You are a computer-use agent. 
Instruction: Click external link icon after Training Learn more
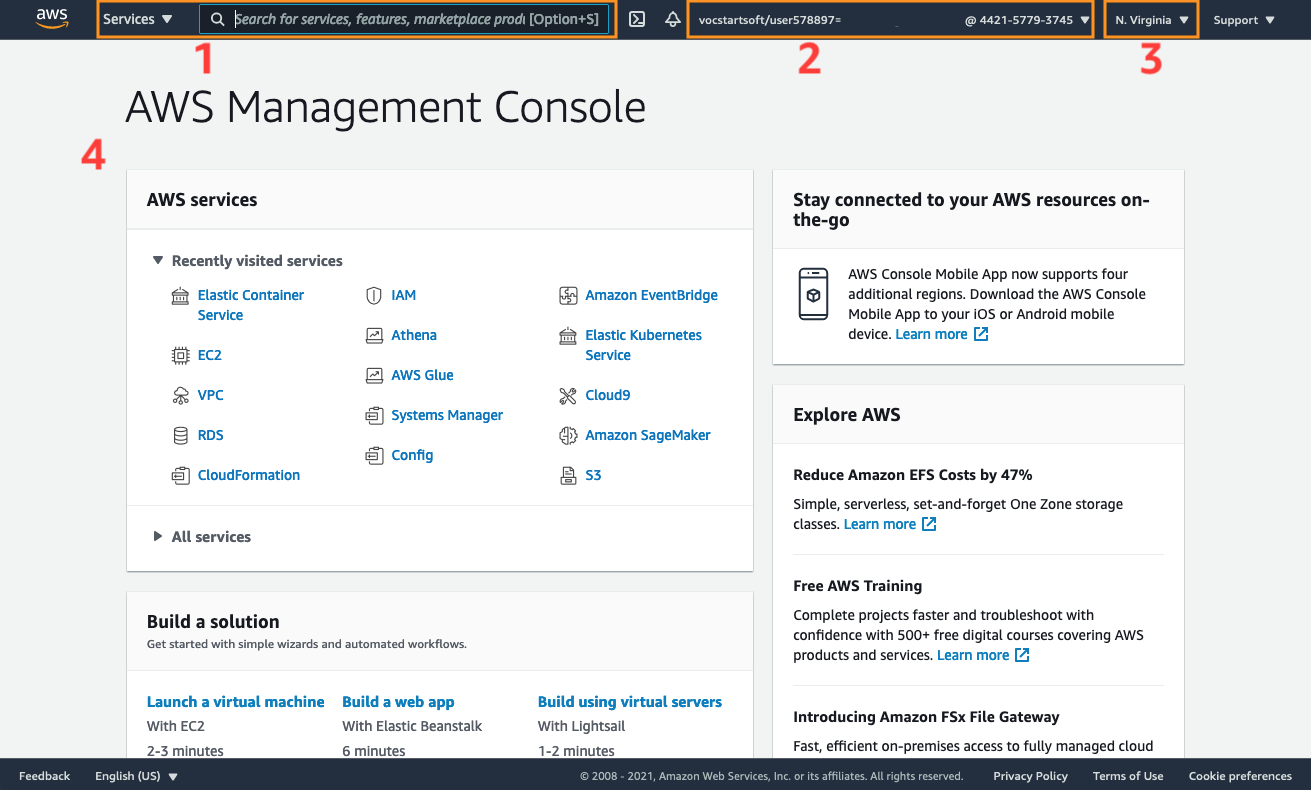1022,655
